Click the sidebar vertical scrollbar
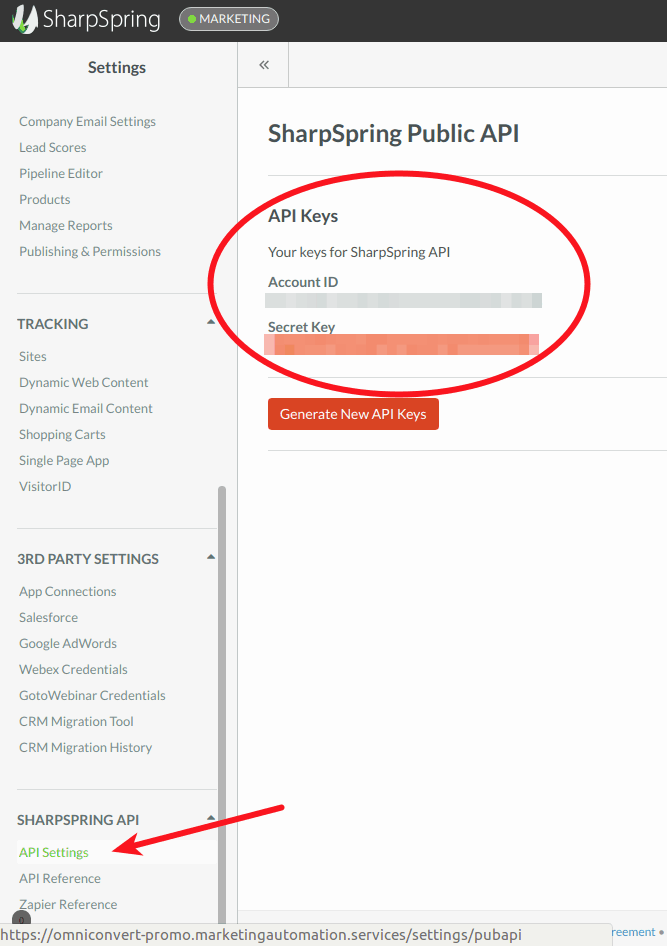The width and height of the screenshot is (667, 946). 222,706
